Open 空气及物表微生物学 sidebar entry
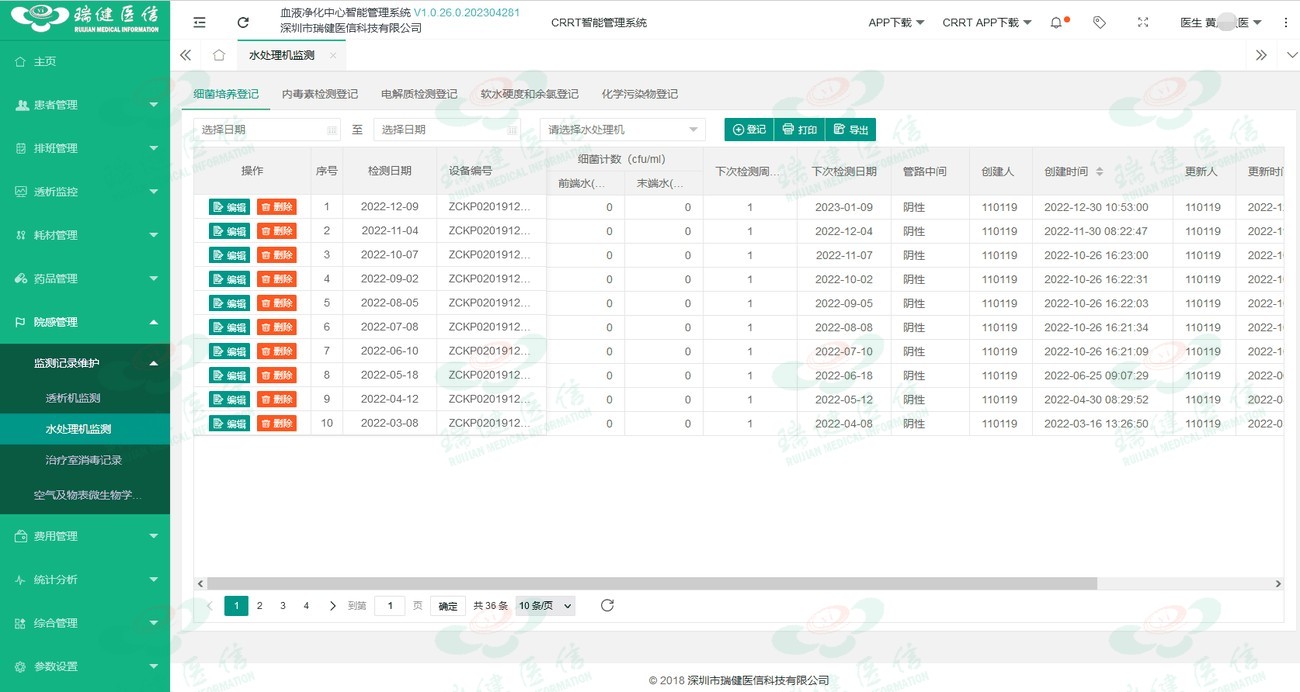 point(85,495)
